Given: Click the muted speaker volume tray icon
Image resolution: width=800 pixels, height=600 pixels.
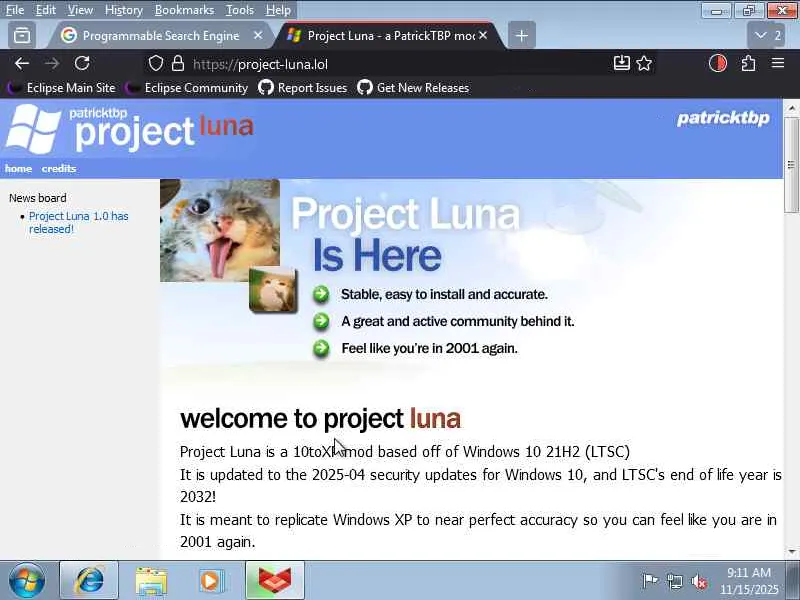Looking at the screenshot, I should coord(699,581).
